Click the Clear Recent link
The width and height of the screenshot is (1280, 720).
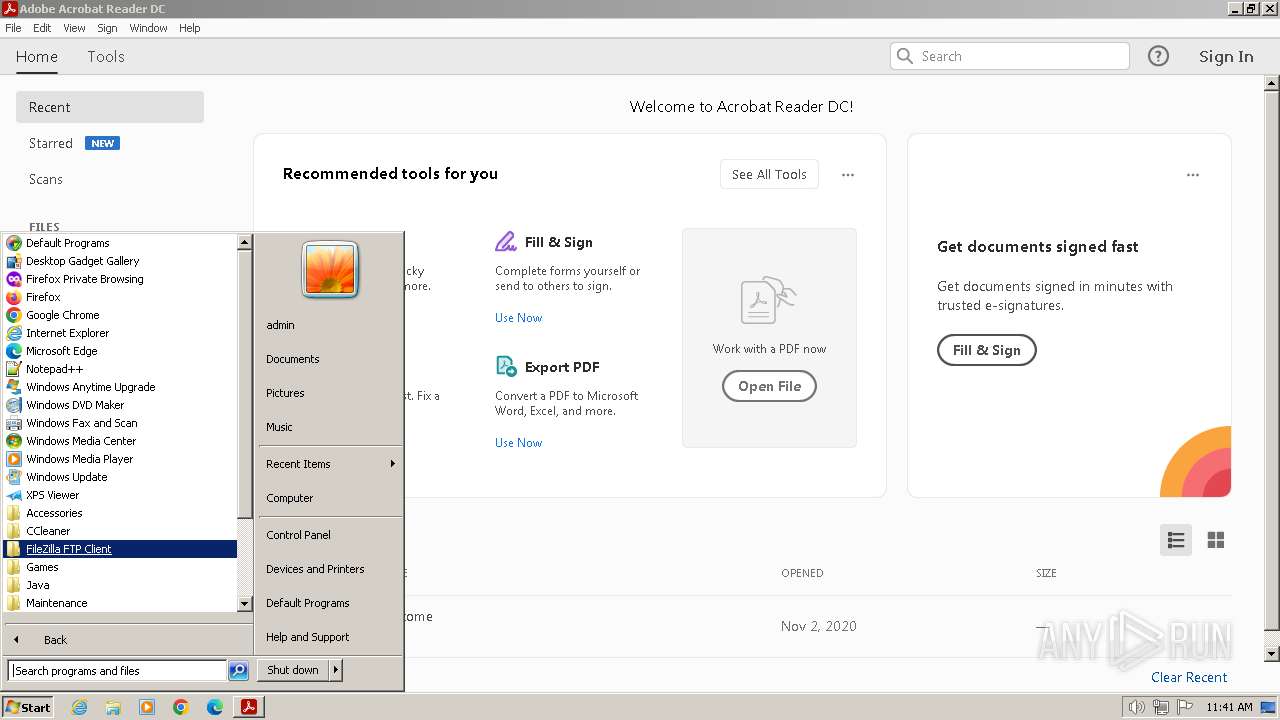(x=1189, y=677)
